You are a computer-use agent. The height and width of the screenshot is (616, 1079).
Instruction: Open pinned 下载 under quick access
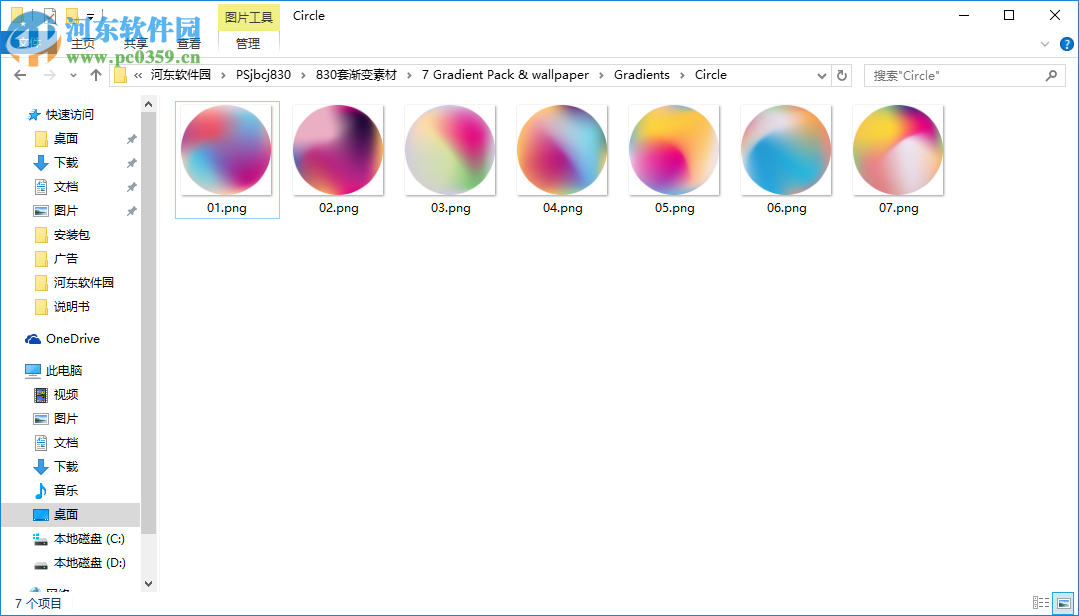[x=66, y=162]
